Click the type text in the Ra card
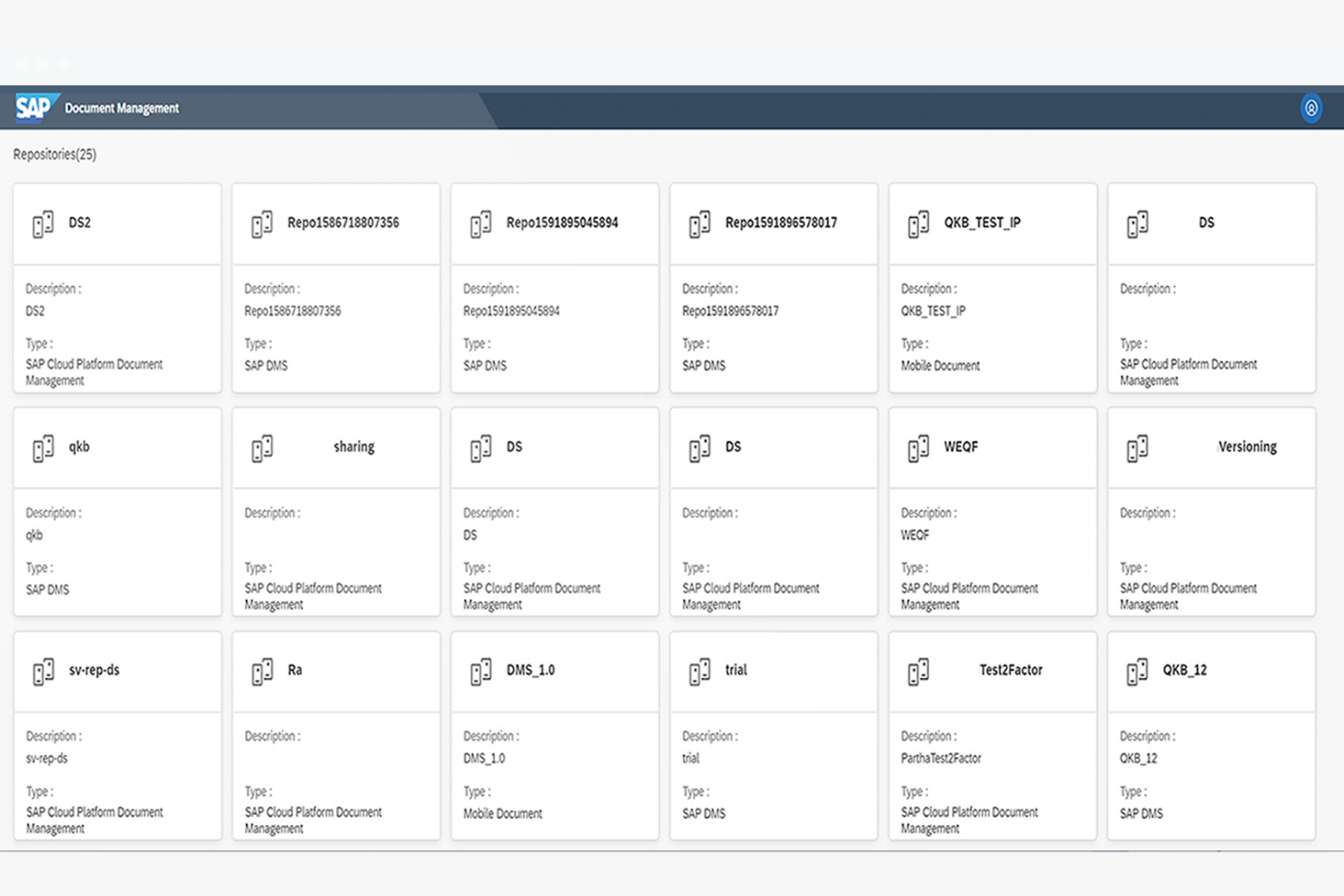1344x896 pixels. [x=313, y=820]
